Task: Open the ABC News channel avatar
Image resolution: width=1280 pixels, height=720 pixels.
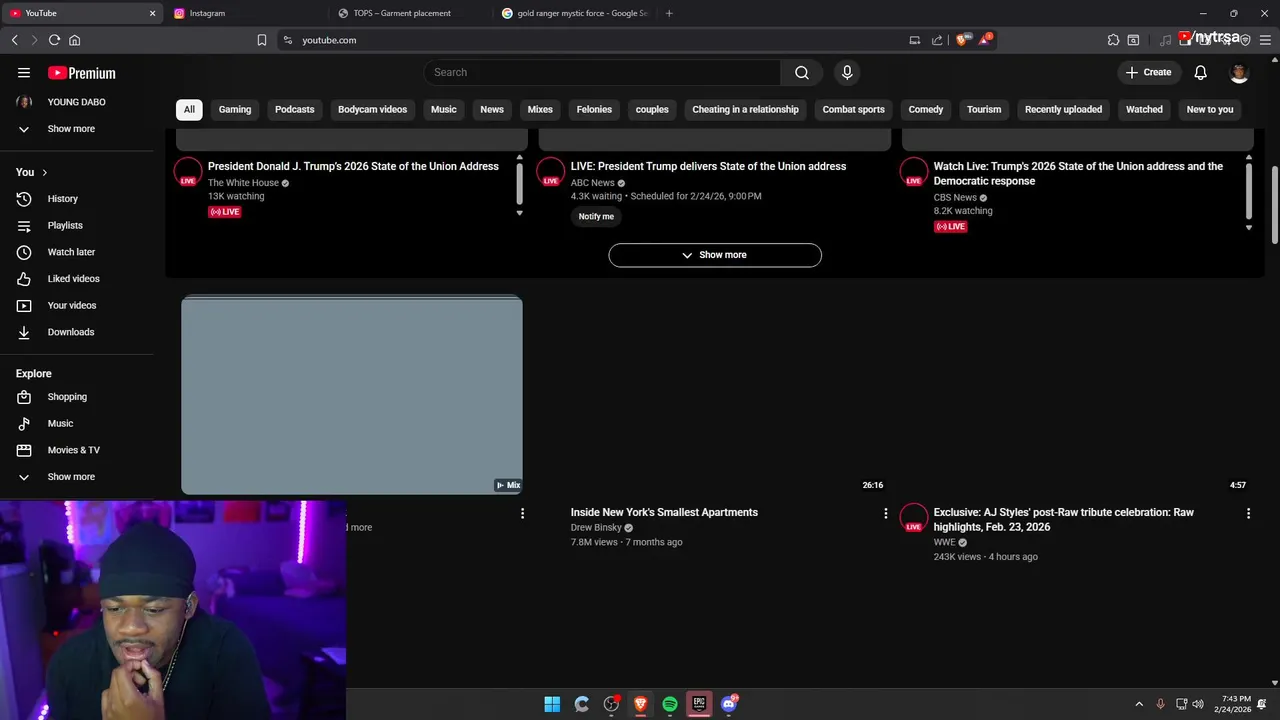Action: (x=551, y=172)
